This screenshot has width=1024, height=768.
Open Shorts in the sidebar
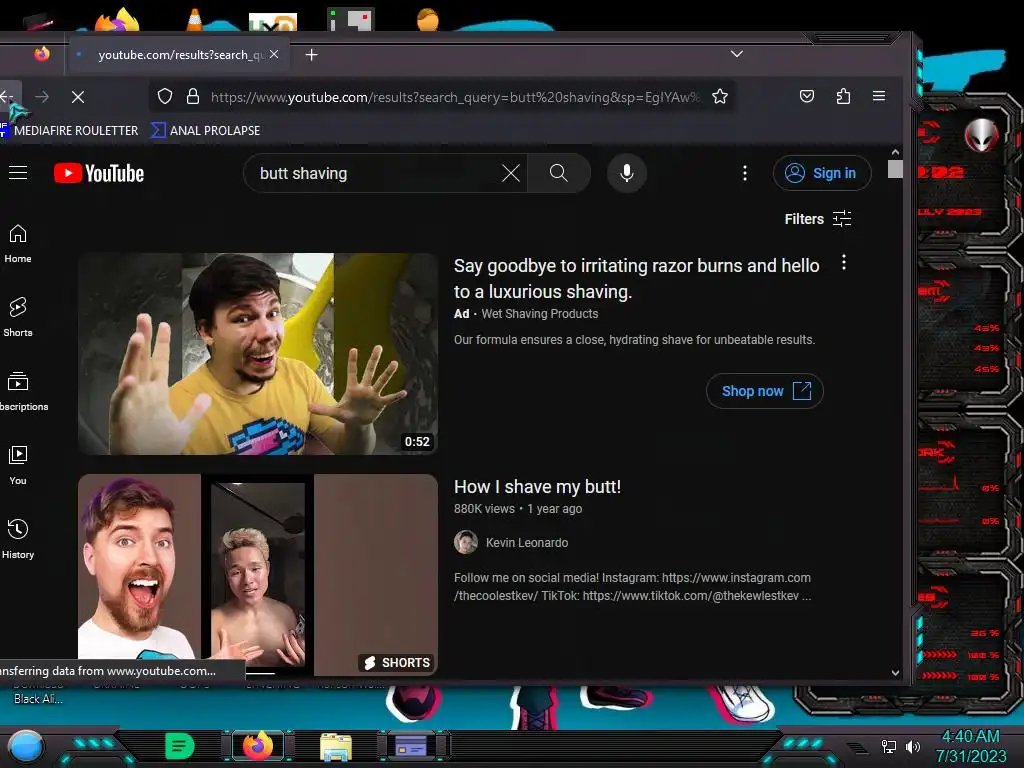pos(18,317)
